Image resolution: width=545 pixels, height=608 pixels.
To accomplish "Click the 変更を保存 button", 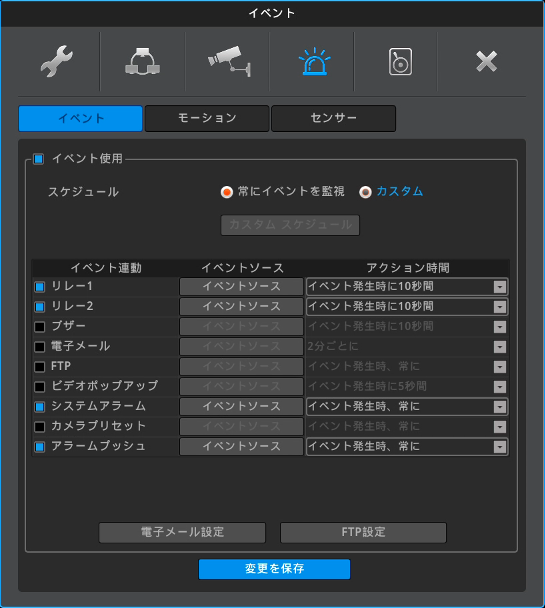I will [274, 569].
